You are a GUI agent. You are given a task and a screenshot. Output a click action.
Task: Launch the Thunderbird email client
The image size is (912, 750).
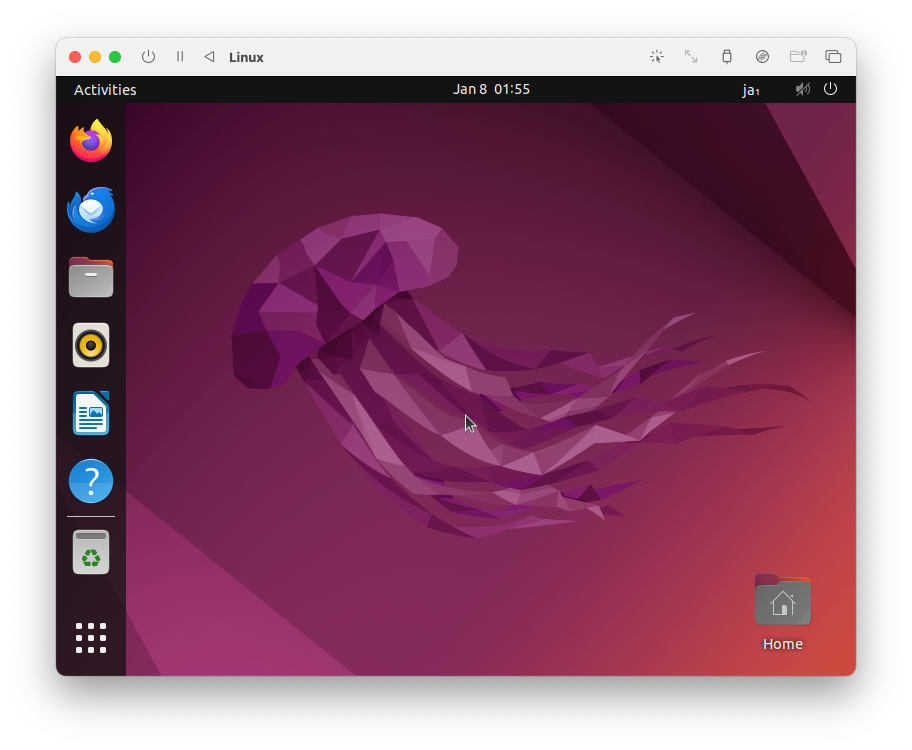(x=90, y=209)
